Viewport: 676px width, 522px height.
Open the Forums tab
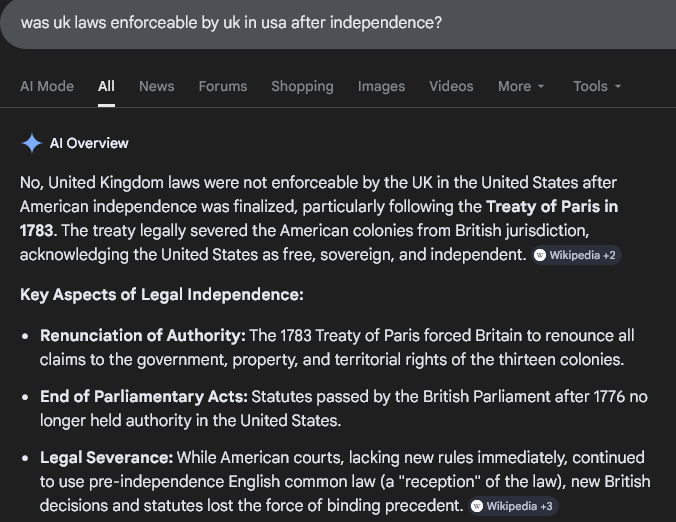coord(223,86)
